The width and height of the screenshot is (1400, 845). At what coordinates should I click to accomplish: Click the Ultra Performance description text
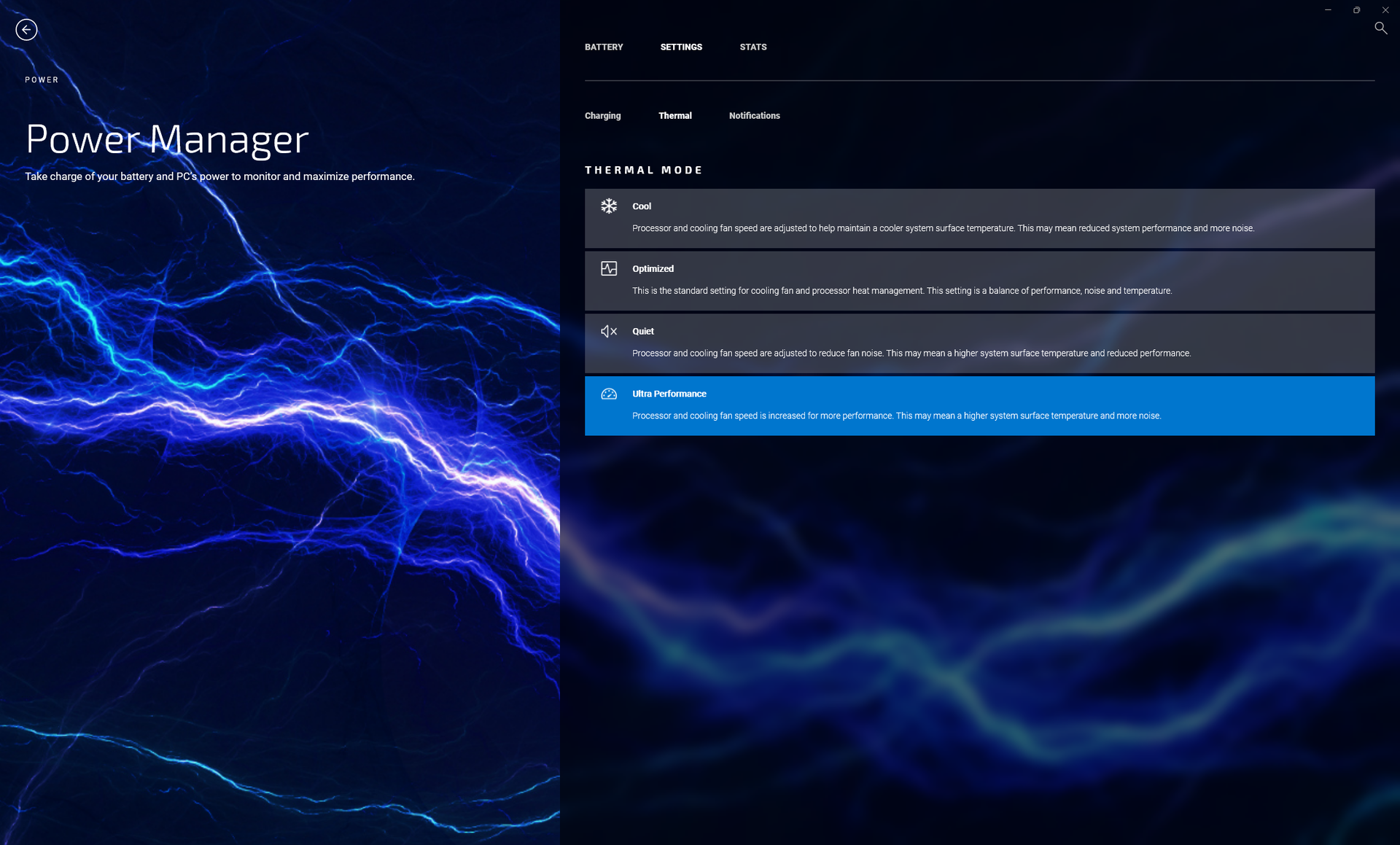896,416
